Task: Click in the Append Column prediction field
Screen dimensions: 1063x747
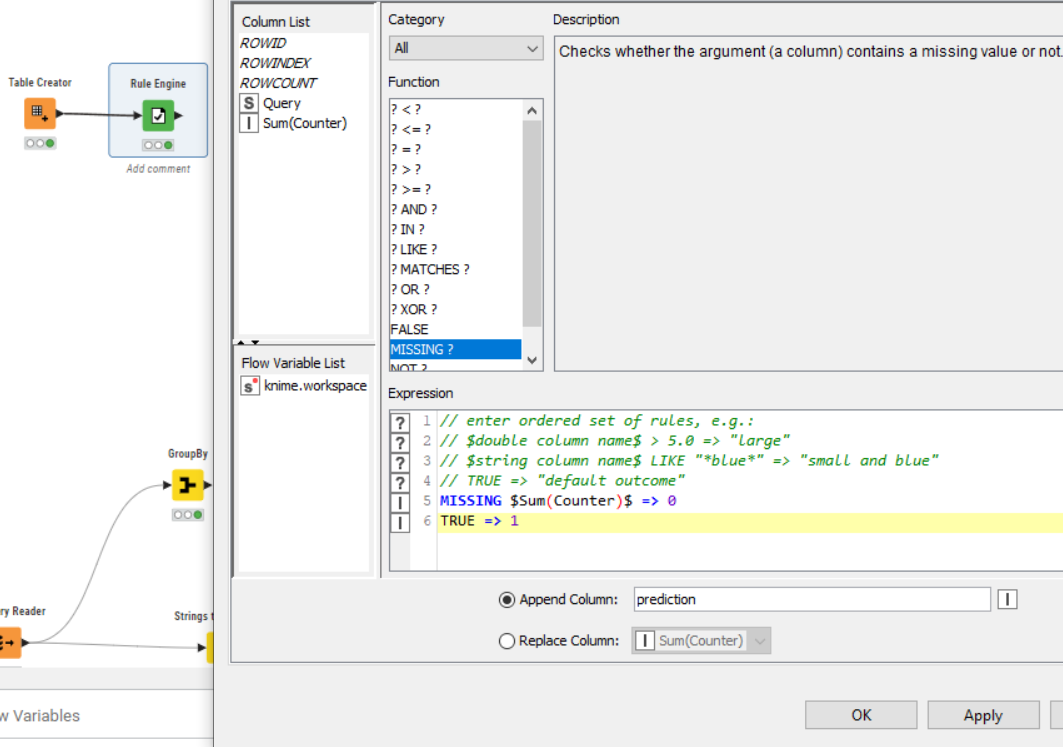Action: click(x=811, y=599)
